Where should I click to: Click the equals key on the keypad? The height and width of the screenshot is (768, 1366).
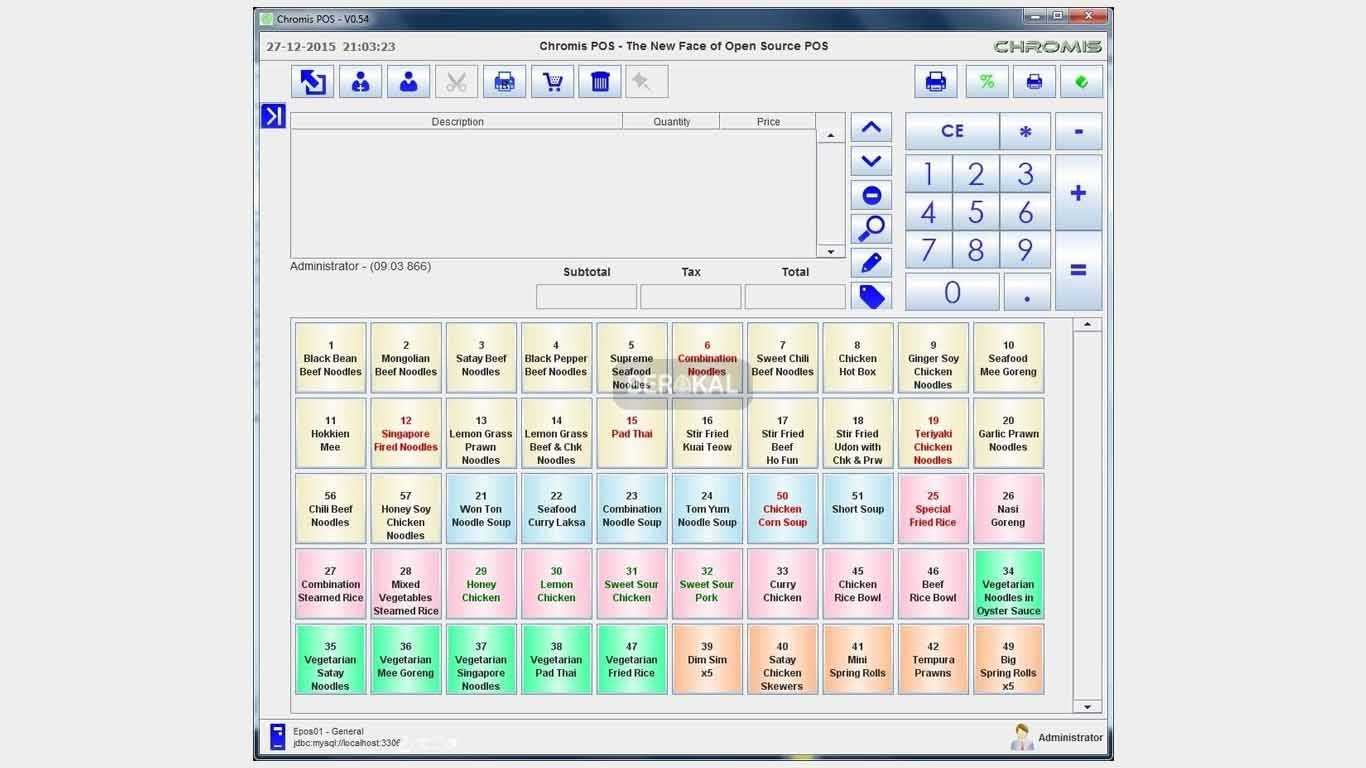(x=1078, y=271)
